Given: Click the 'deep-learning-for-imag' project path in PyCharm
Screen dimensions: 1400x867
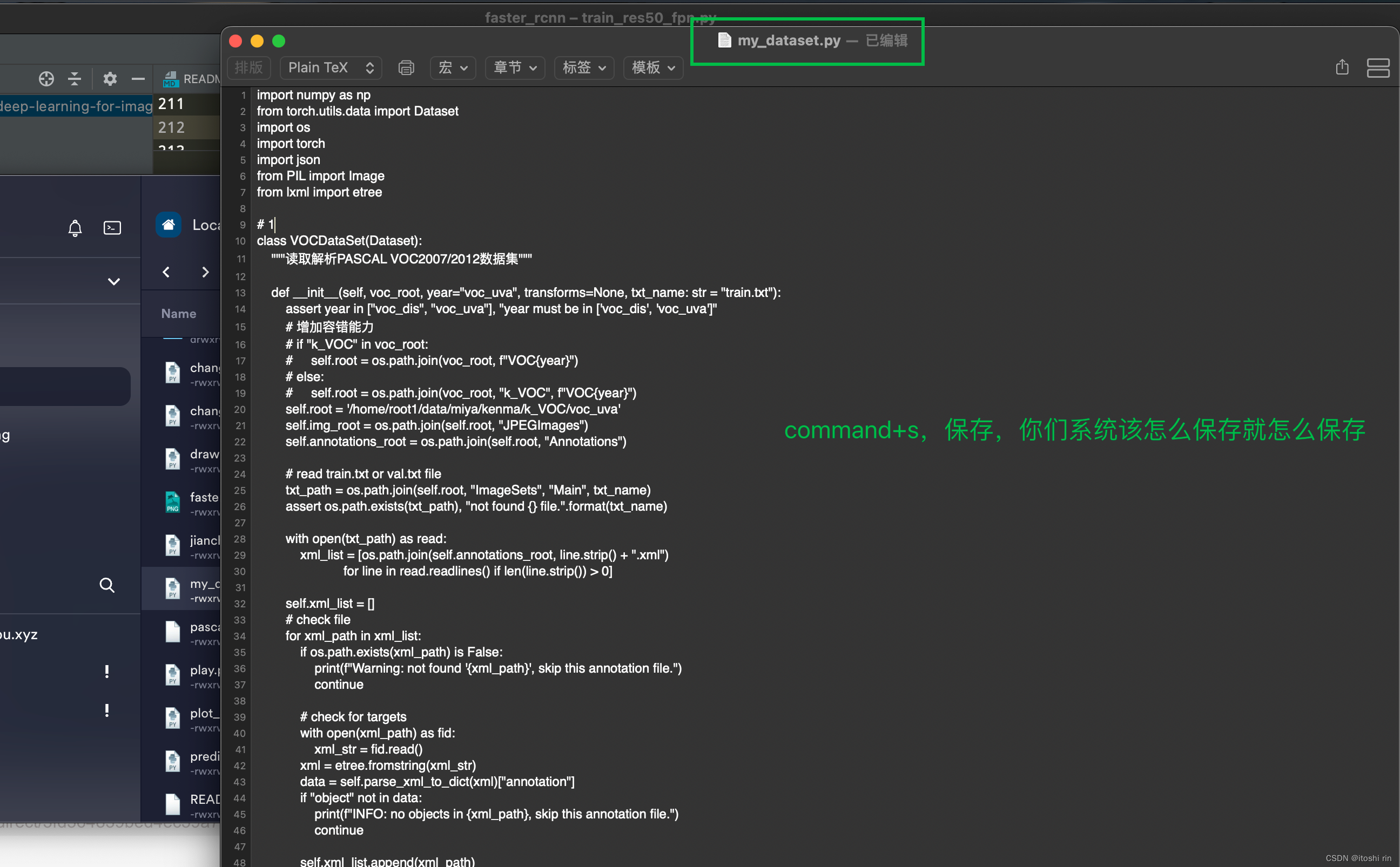Looking at the screenshot, I should (x=76, y=106).
